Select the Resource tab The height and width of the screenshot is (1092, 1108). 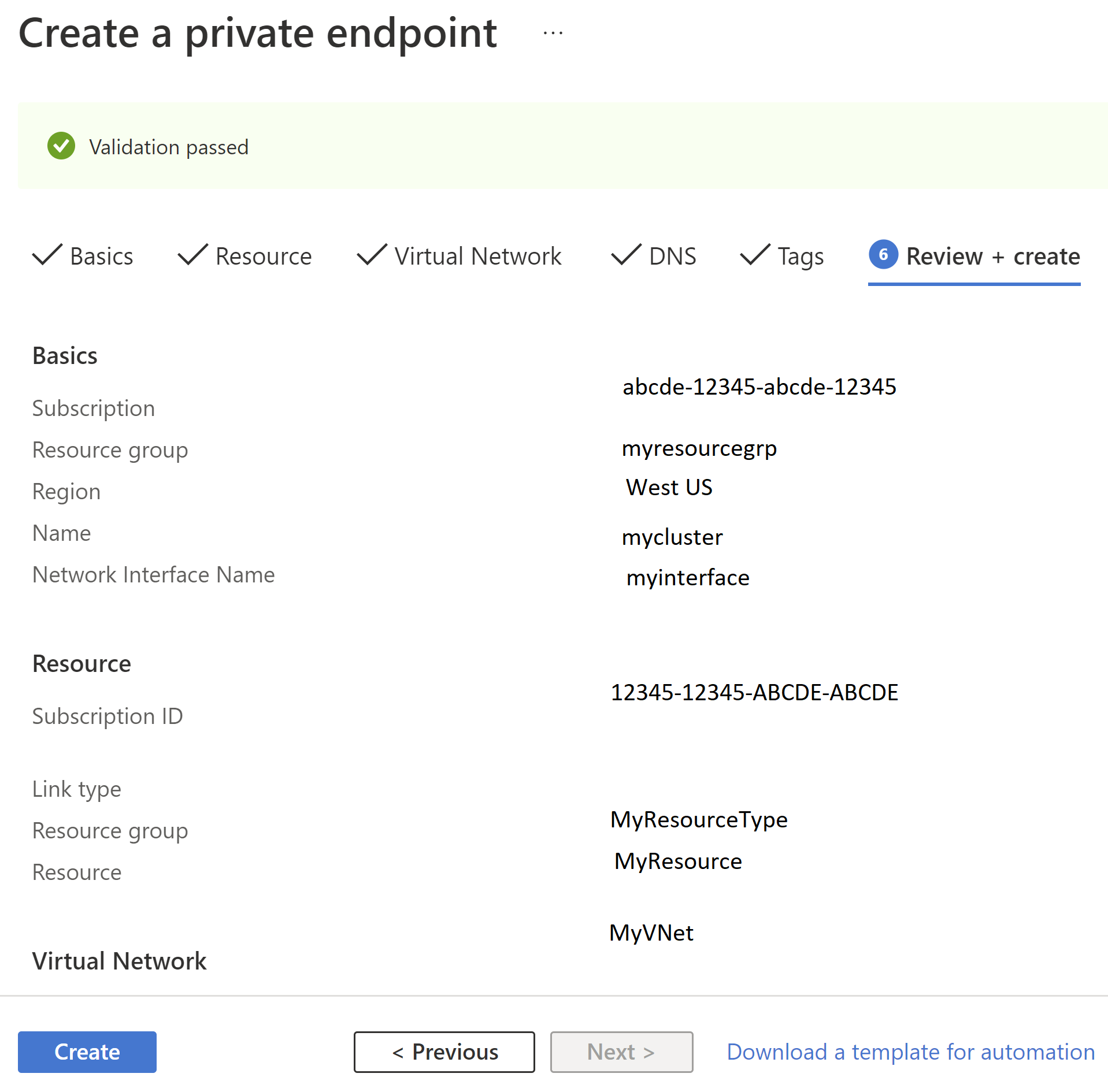[263, 256]
